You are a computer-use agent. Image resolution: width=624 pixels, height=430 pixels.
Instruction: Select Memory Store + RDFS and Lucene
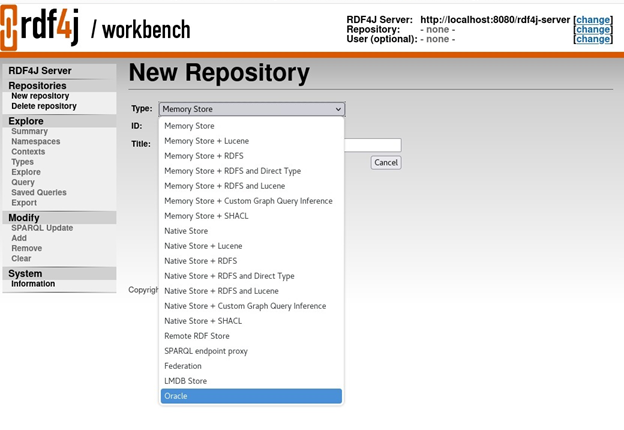(251, 186)
